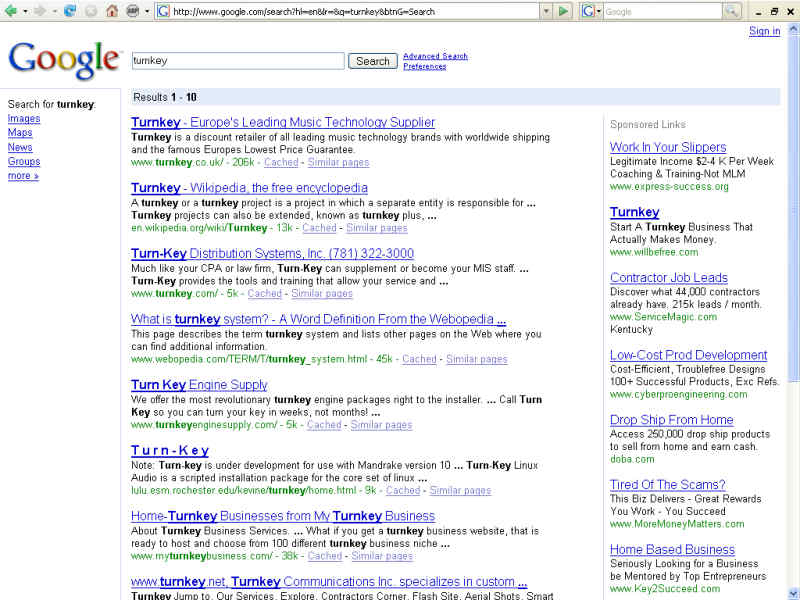Image resolution: width=800 pixels, height=600 pixels.
Task: Click the green Go arrow button
Action: (x=563, y=11)
